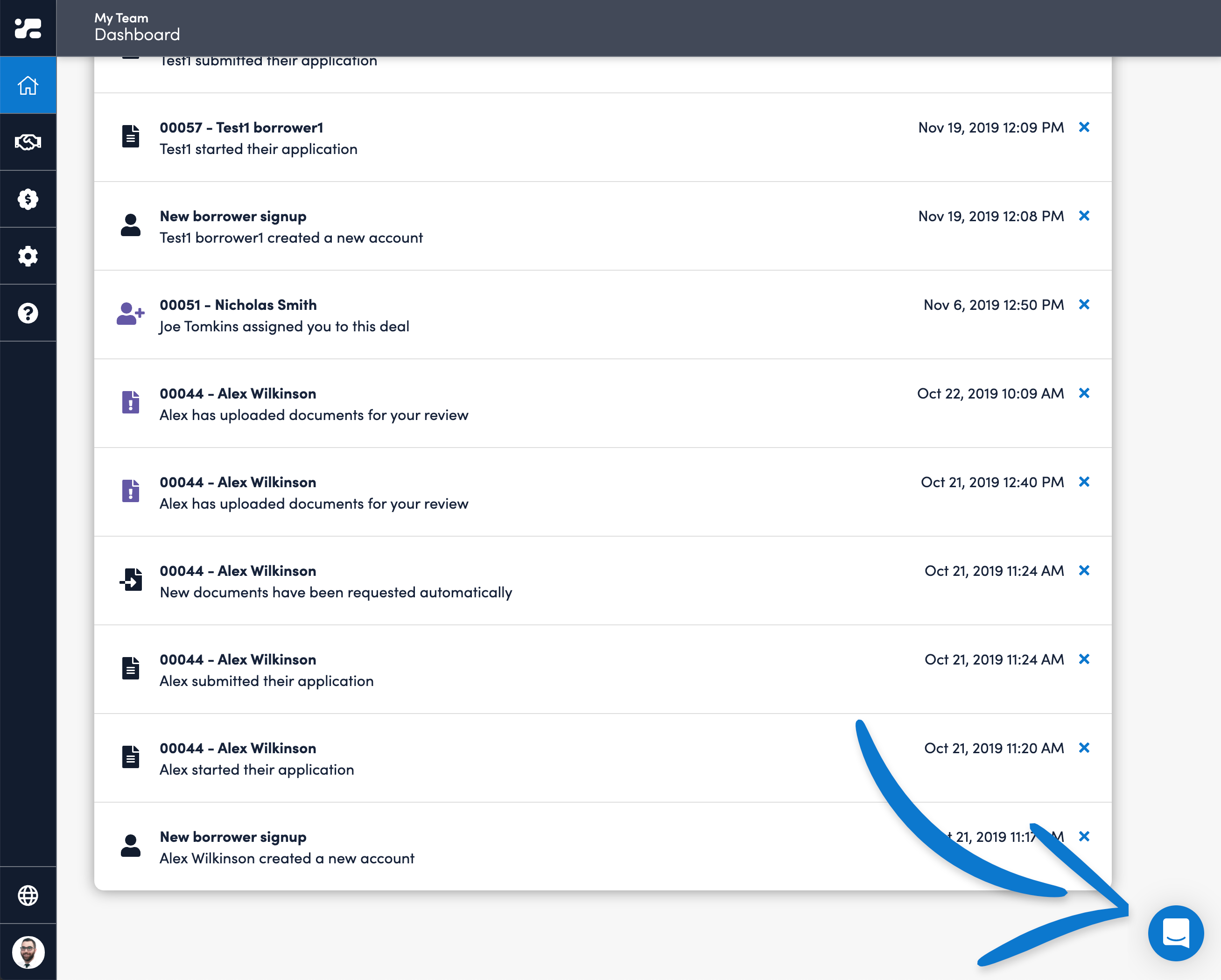Click alert document icon dated Oct 21 12:40
The image size is (1221, 980).
131,491
